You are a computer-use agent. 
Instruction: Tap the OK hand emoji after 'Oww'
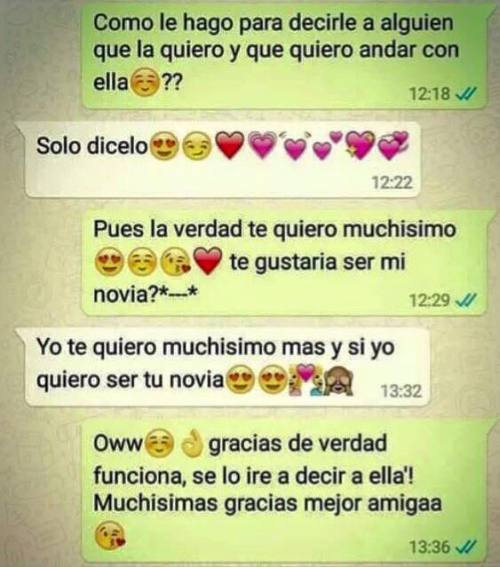pyautogui.click(x=192, y=443)
